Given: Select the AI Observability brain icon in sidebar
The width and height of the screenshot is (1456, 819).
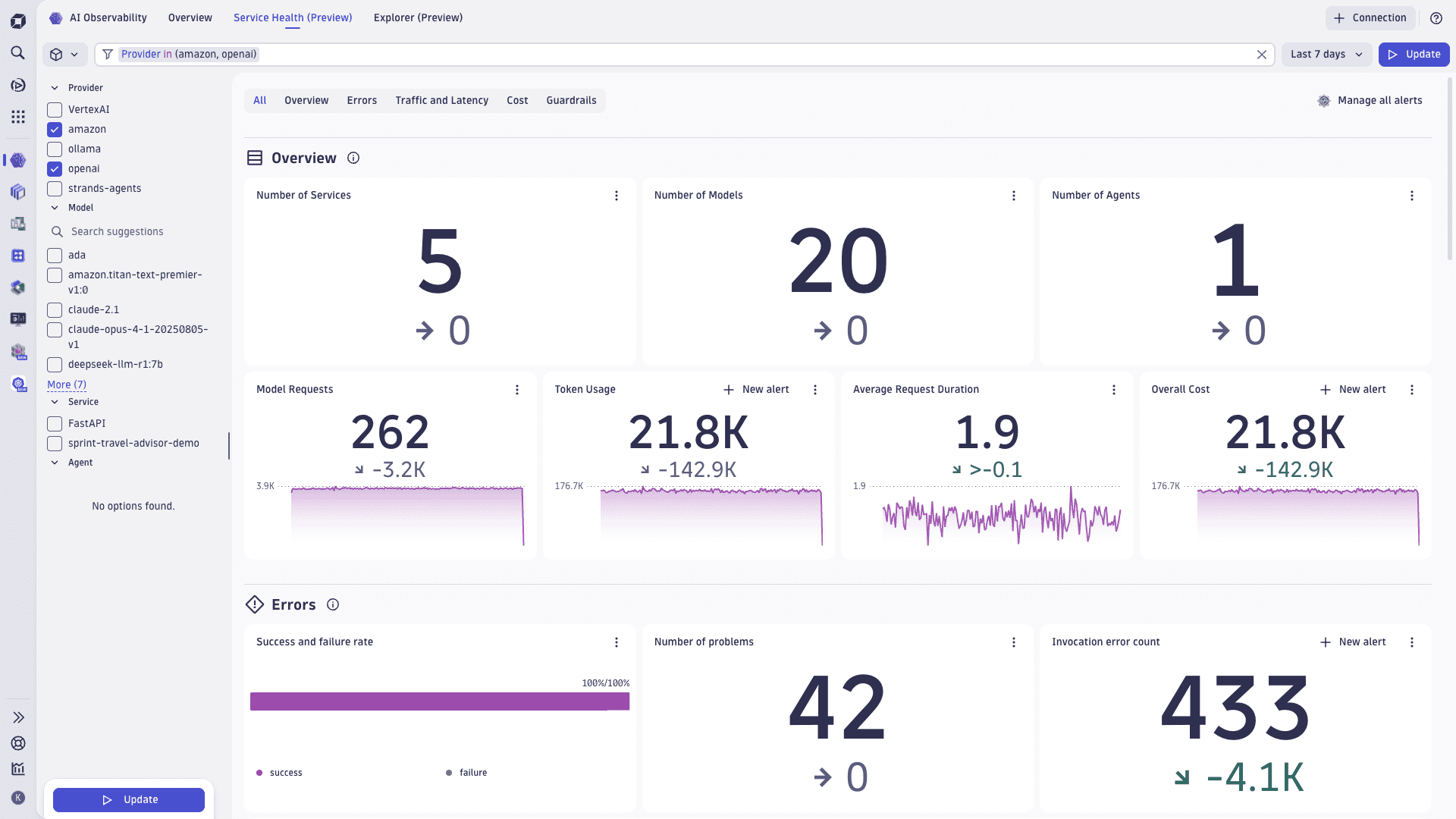Looking at the screenshot, I should 17,160.
